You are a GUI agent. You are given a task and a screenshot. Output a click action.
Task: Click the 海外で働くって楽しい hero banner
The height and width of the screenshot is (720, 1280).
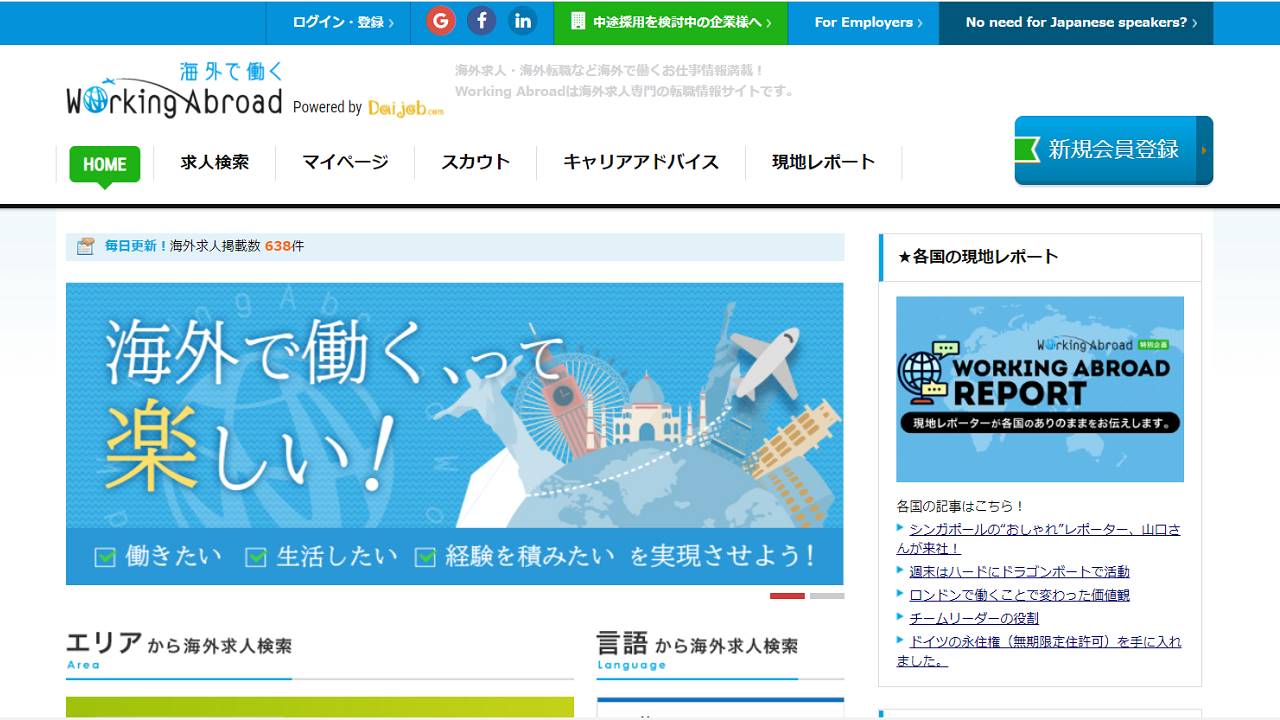coord(455,434)
